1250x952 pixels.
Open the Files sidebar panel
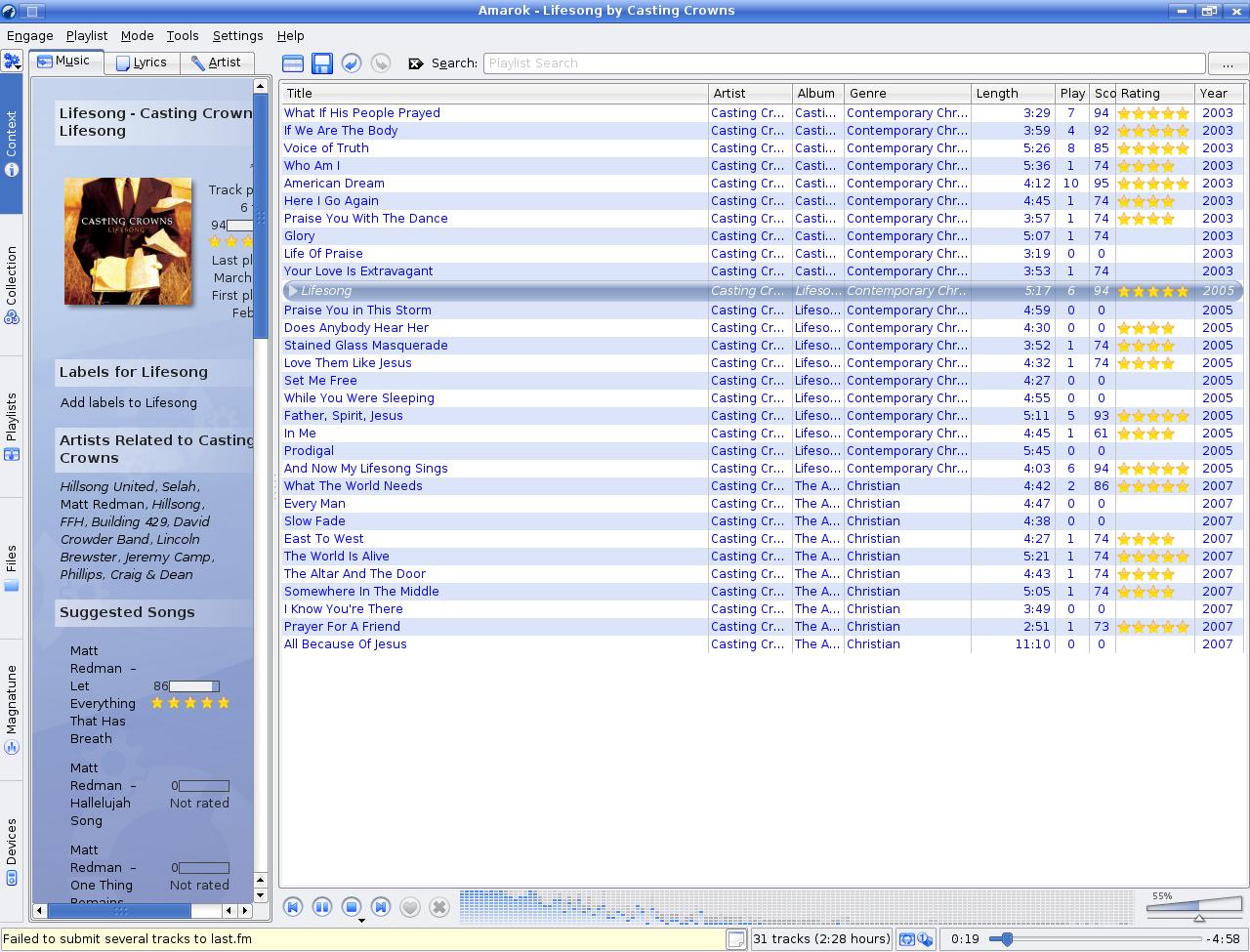click(x=12, y=569)
